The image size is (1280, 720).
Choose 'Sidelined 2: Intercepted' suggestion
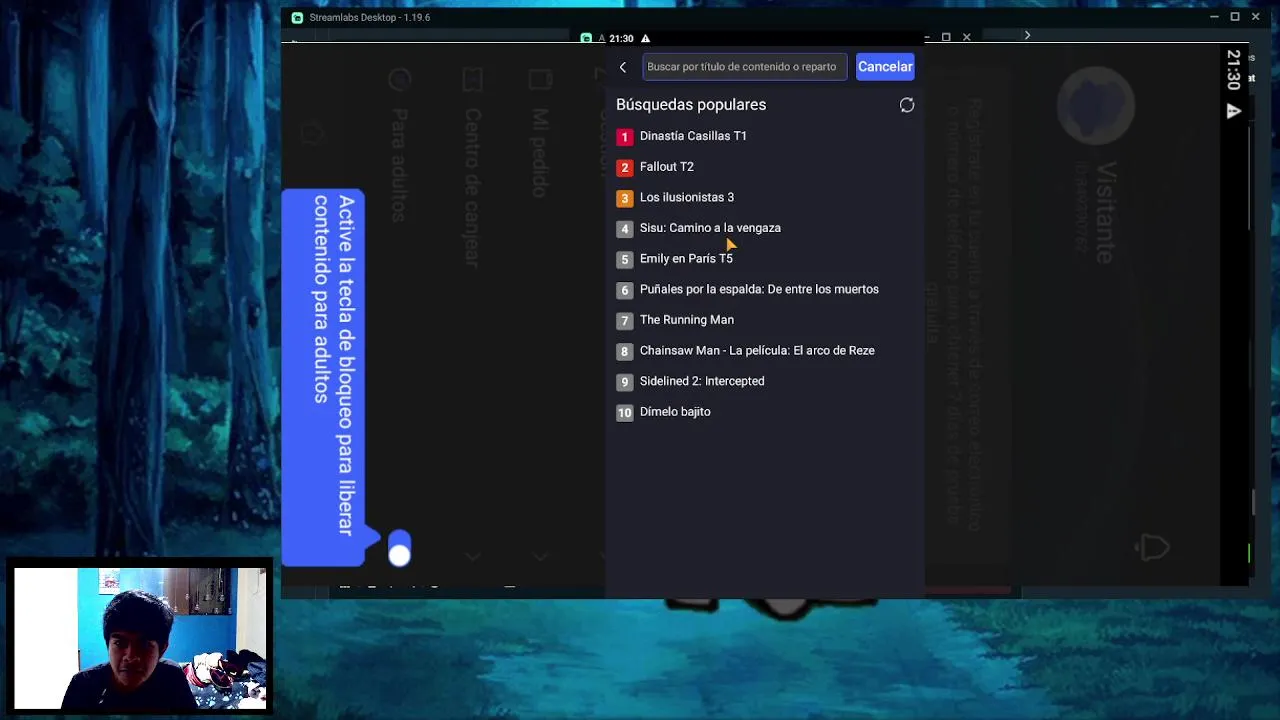click(702, 381)
